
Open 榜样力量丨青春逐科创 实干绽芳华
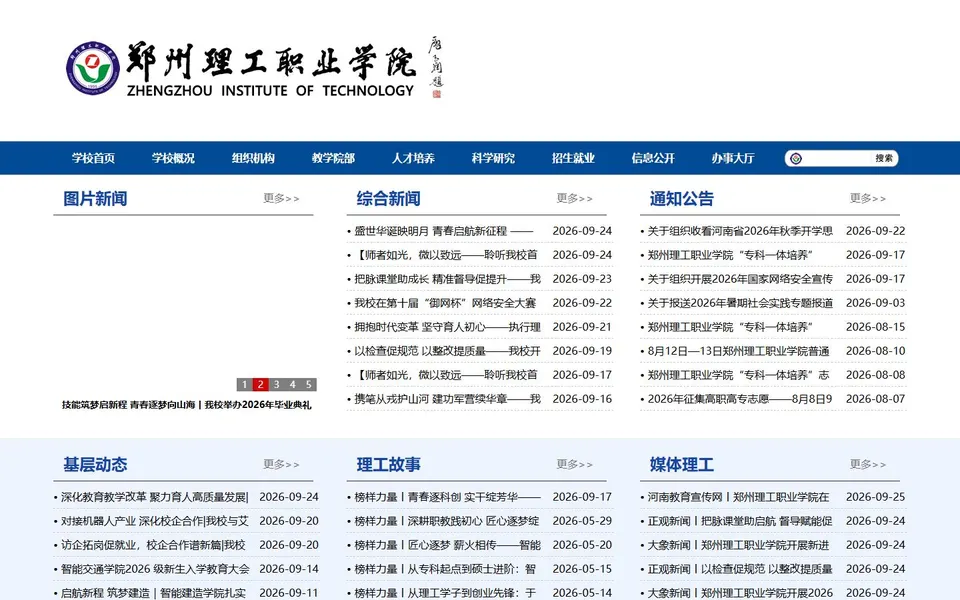pyautogui.click(x=448, y=497)
